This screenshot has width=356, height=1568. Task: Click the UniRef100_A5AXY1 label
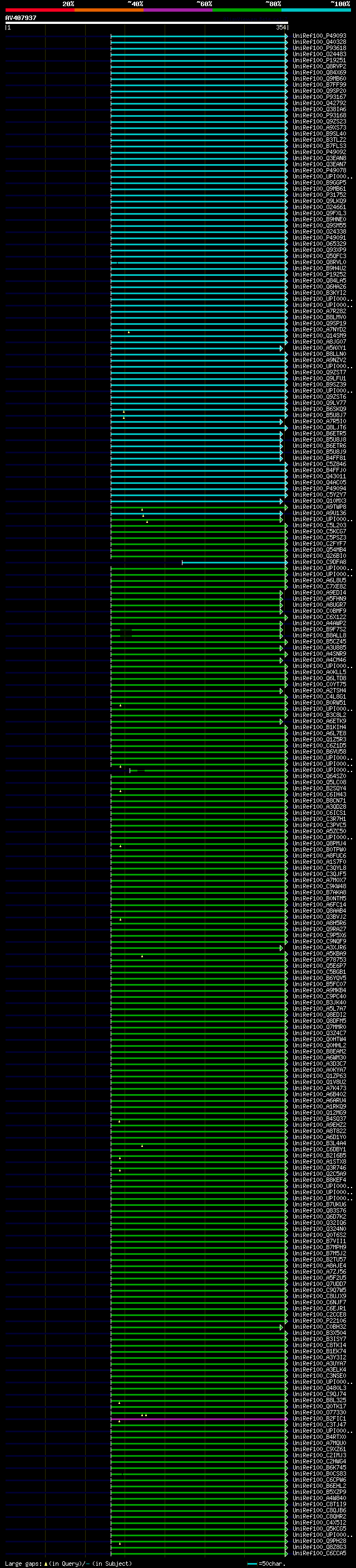click(x=319, y=348)
